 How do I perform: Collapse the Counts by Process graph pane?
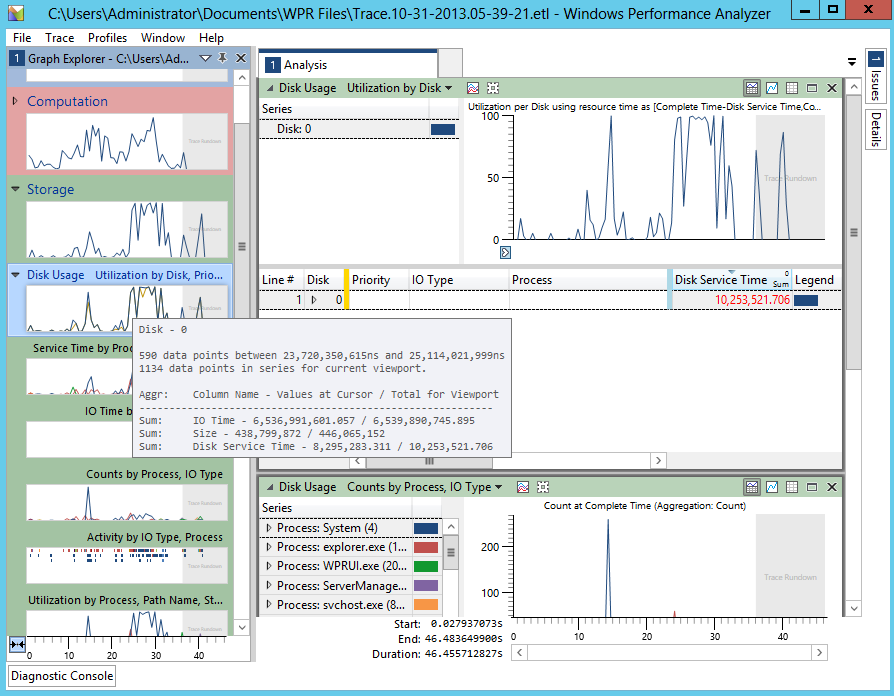pos(269,487)
